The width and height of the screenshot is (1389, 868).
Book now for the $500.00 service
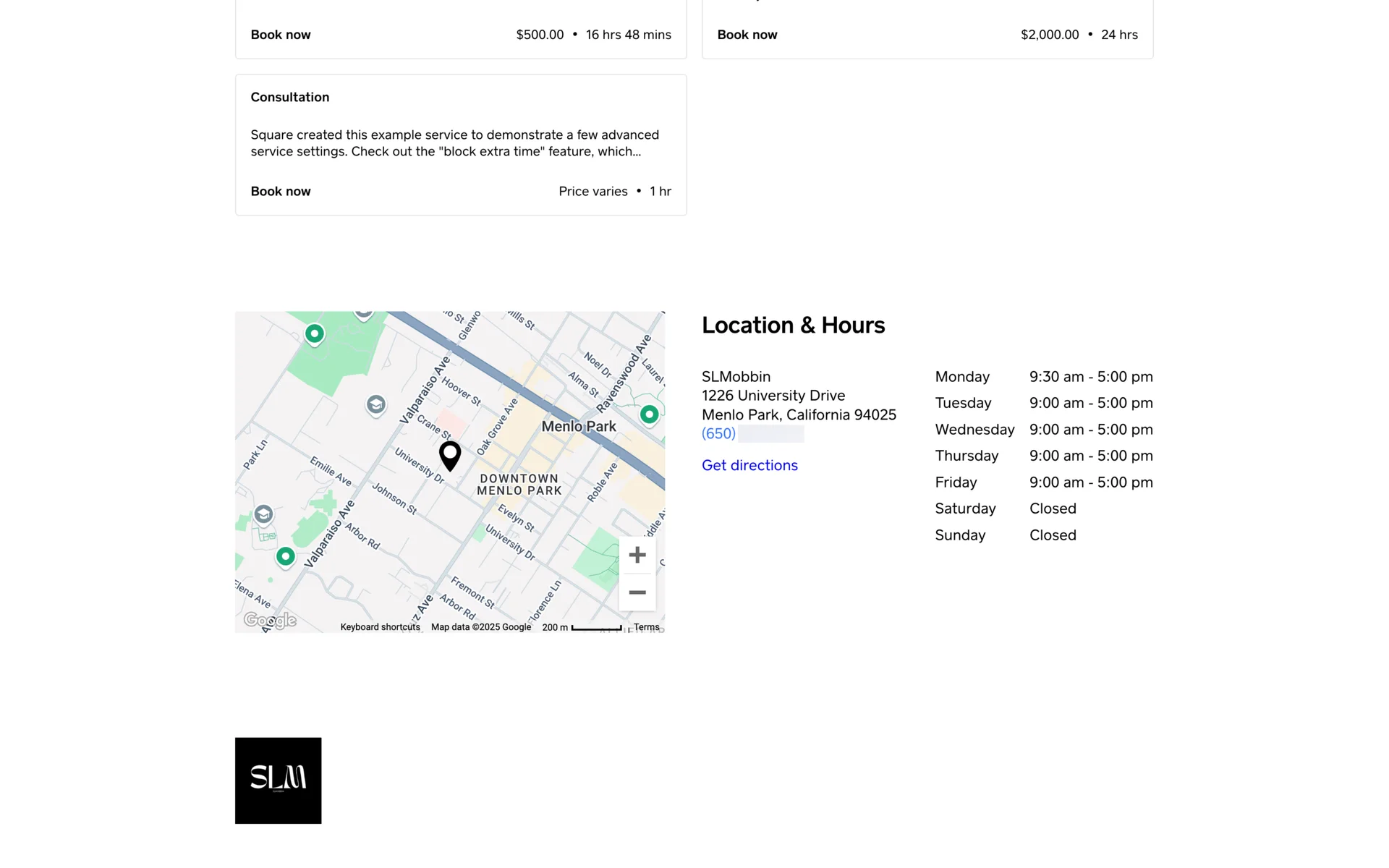281,35
